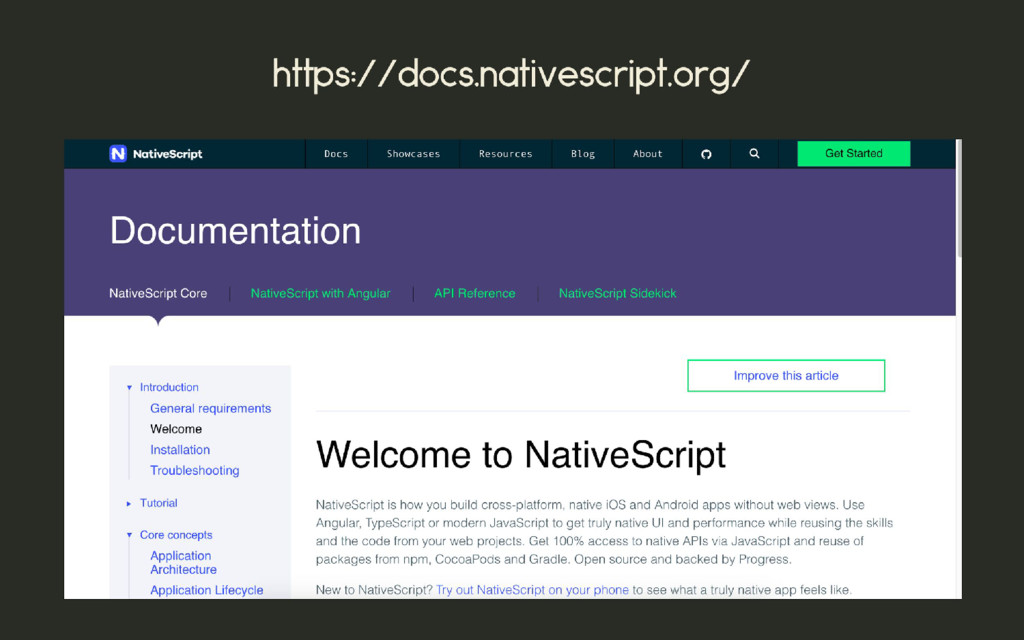The width and height of the screenshot is (1024, 640).
Task: Open the Installation sidebar link
Action: 180,449
